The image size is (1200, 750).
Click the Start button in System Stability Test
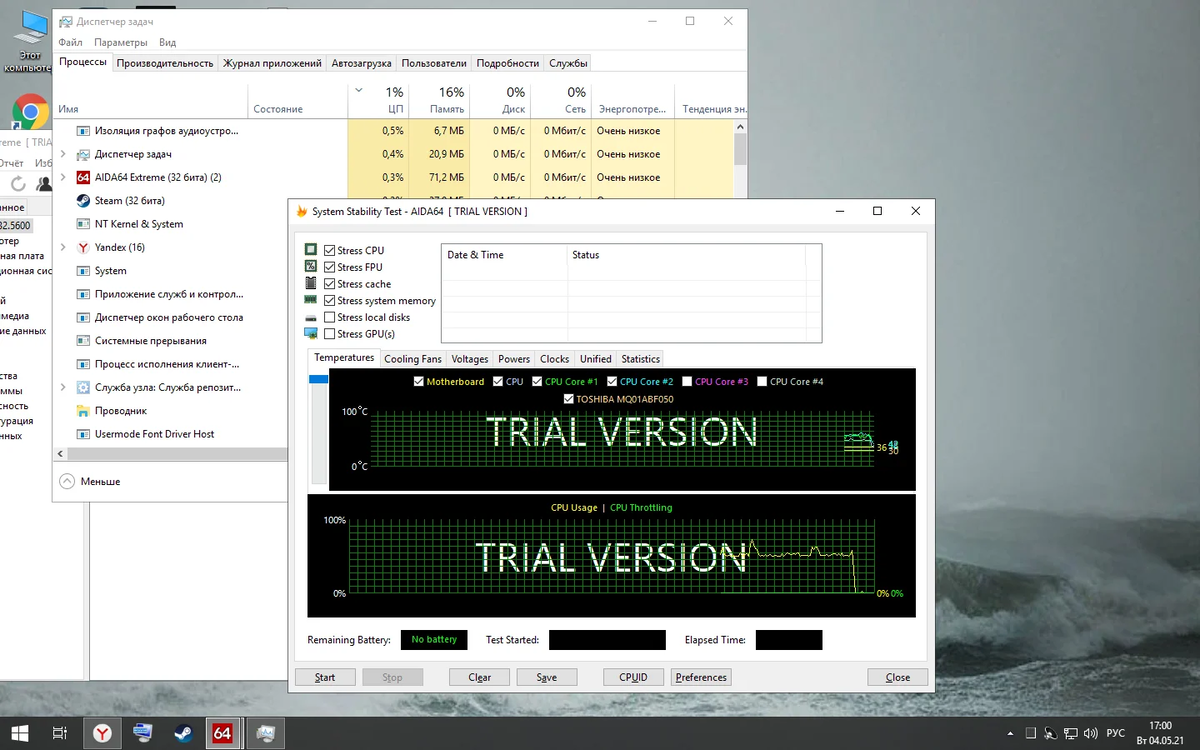[x=325, y=677]
